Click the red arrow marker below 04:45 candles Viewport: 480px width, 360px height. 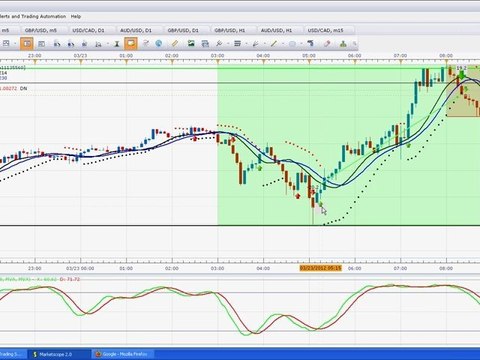pos(298,196)
